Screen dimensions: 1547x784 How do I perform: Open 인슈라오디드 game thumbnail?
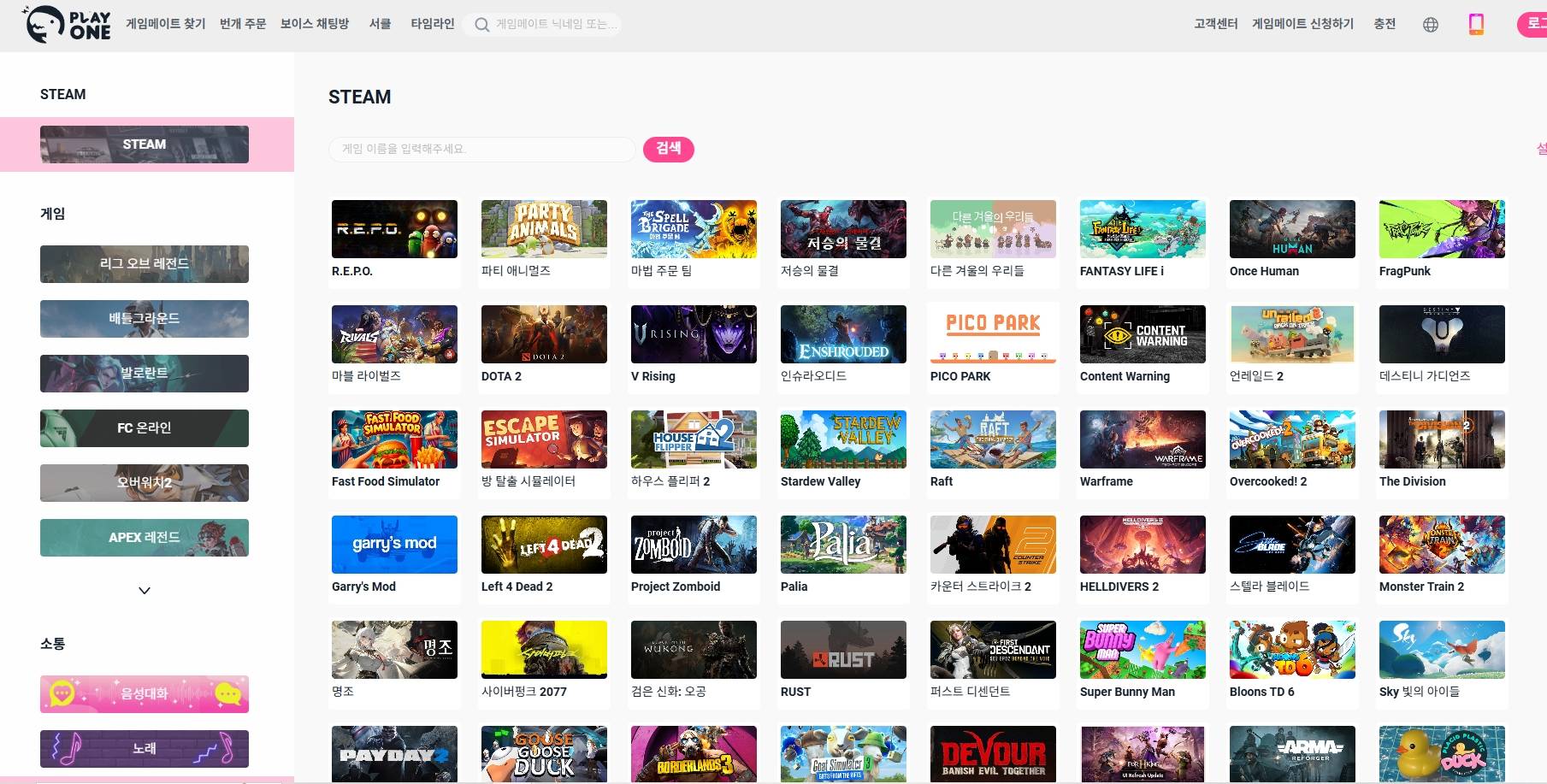(843, 334)
